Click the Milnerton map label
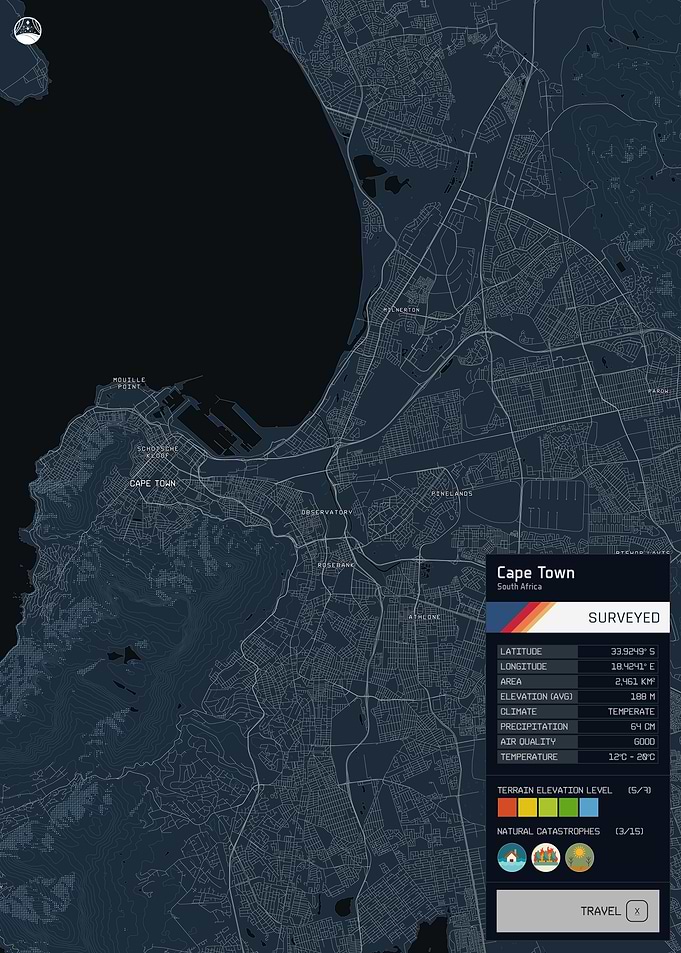Viewport: 681px width, 953px height. 401,310
